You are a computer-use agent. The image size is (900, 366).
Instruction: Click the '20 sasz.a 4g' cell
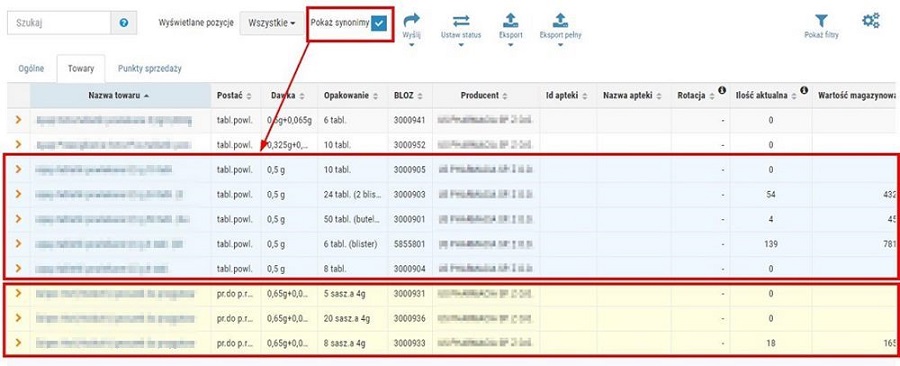[352, 318]
